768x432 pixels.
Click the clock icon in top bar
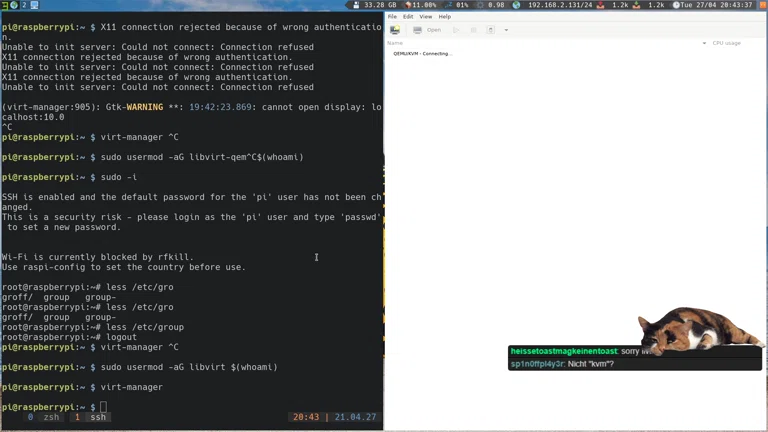(676, 5)
